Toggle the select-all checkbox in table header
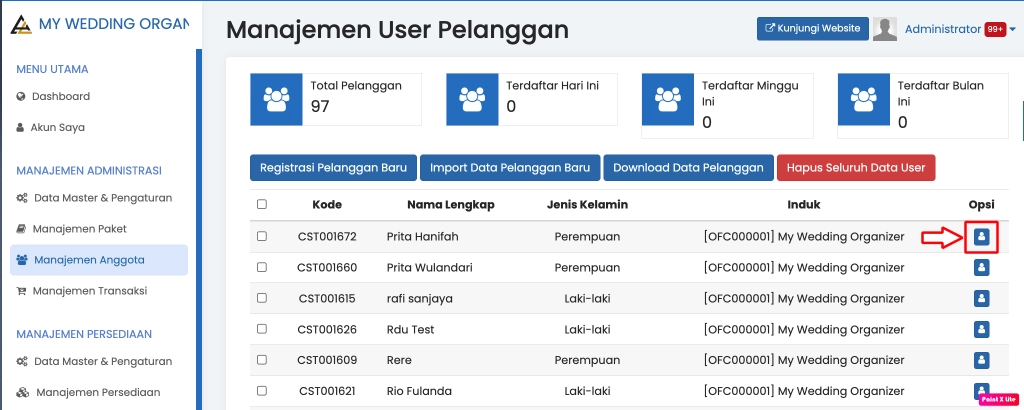The width and height of the screenshot is (1024, 410). tap(262, 204)
